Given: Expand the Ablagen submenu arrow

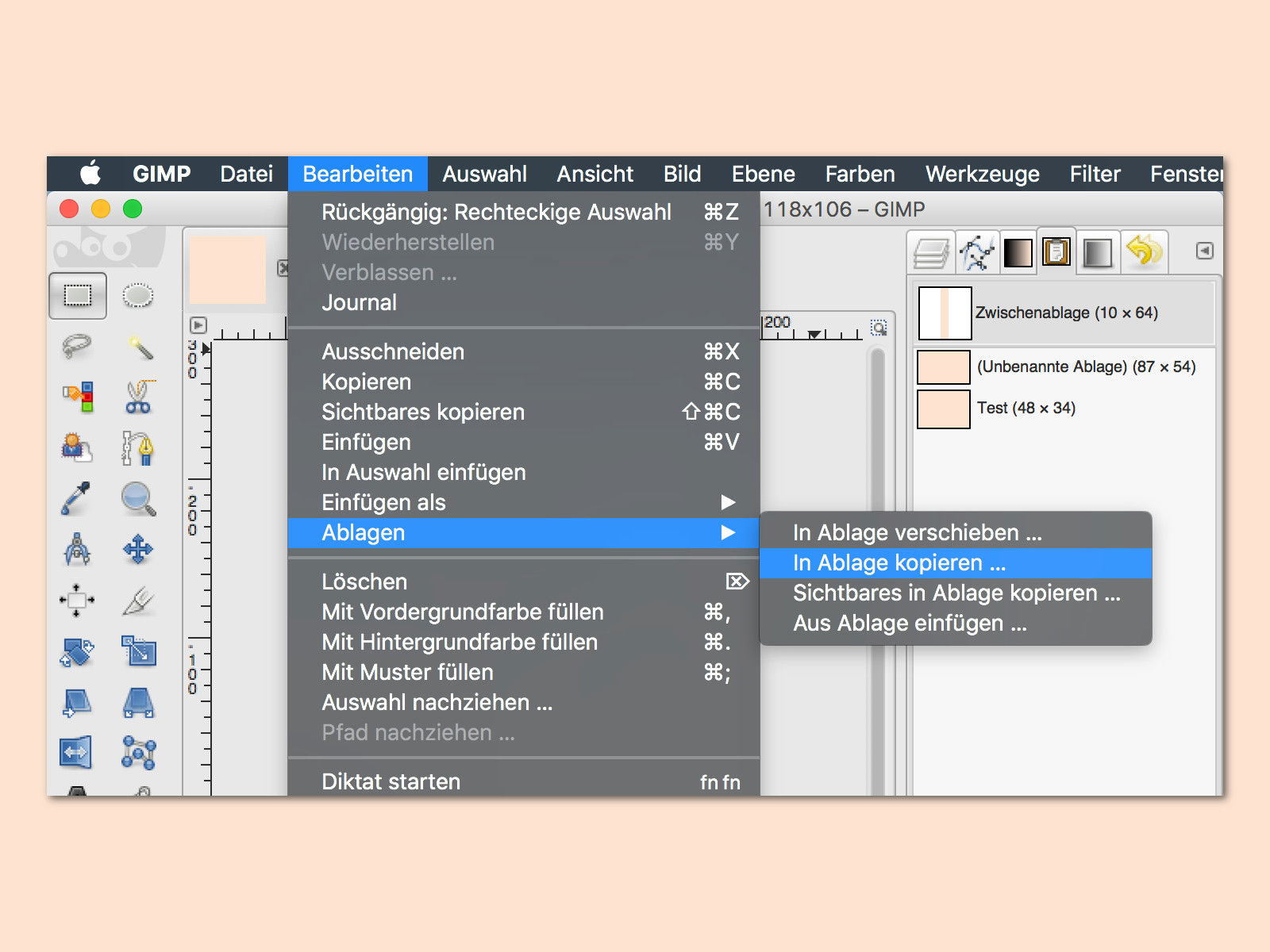Looking at the screenshot, I should click(x=728, y=532).
